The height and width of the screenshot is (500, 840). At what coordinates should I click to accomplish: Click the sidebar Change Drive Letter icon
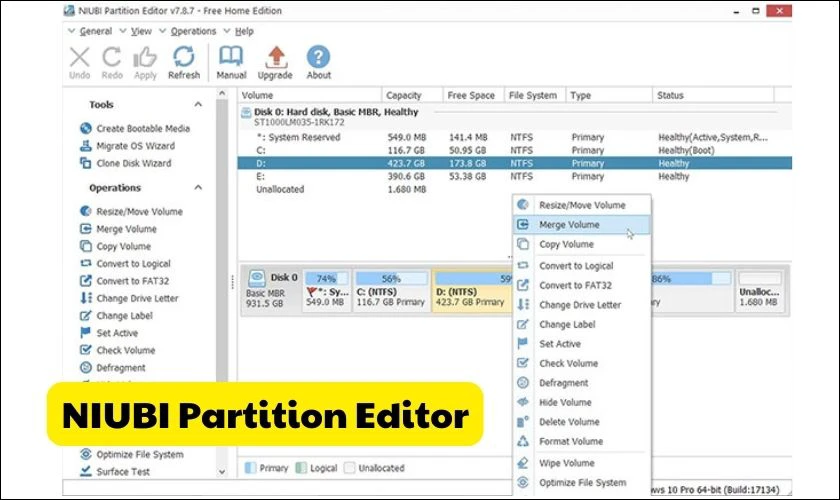pyautogui.click(x=86, y=298)
